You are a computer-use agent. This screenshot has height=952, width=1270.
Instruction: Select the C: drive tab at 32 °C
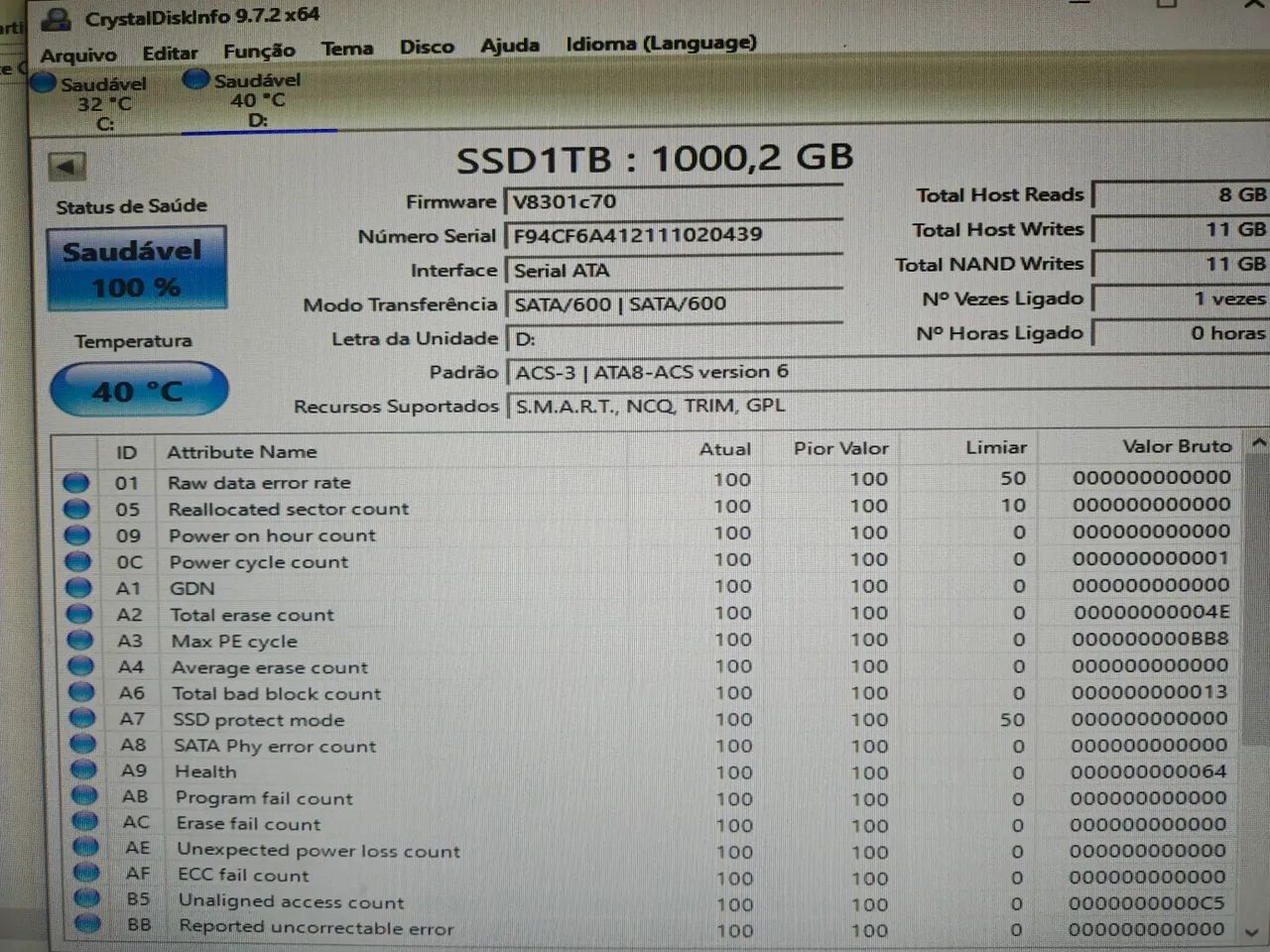point(91,103)
